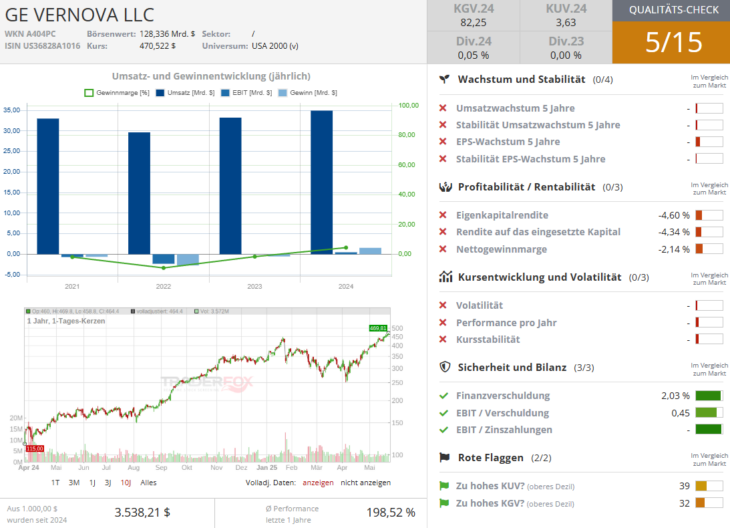Viewport: 730px width, 528px height.
Task: Click green check beside EBIT / Zinszahlungen
Action: (444, 429)
